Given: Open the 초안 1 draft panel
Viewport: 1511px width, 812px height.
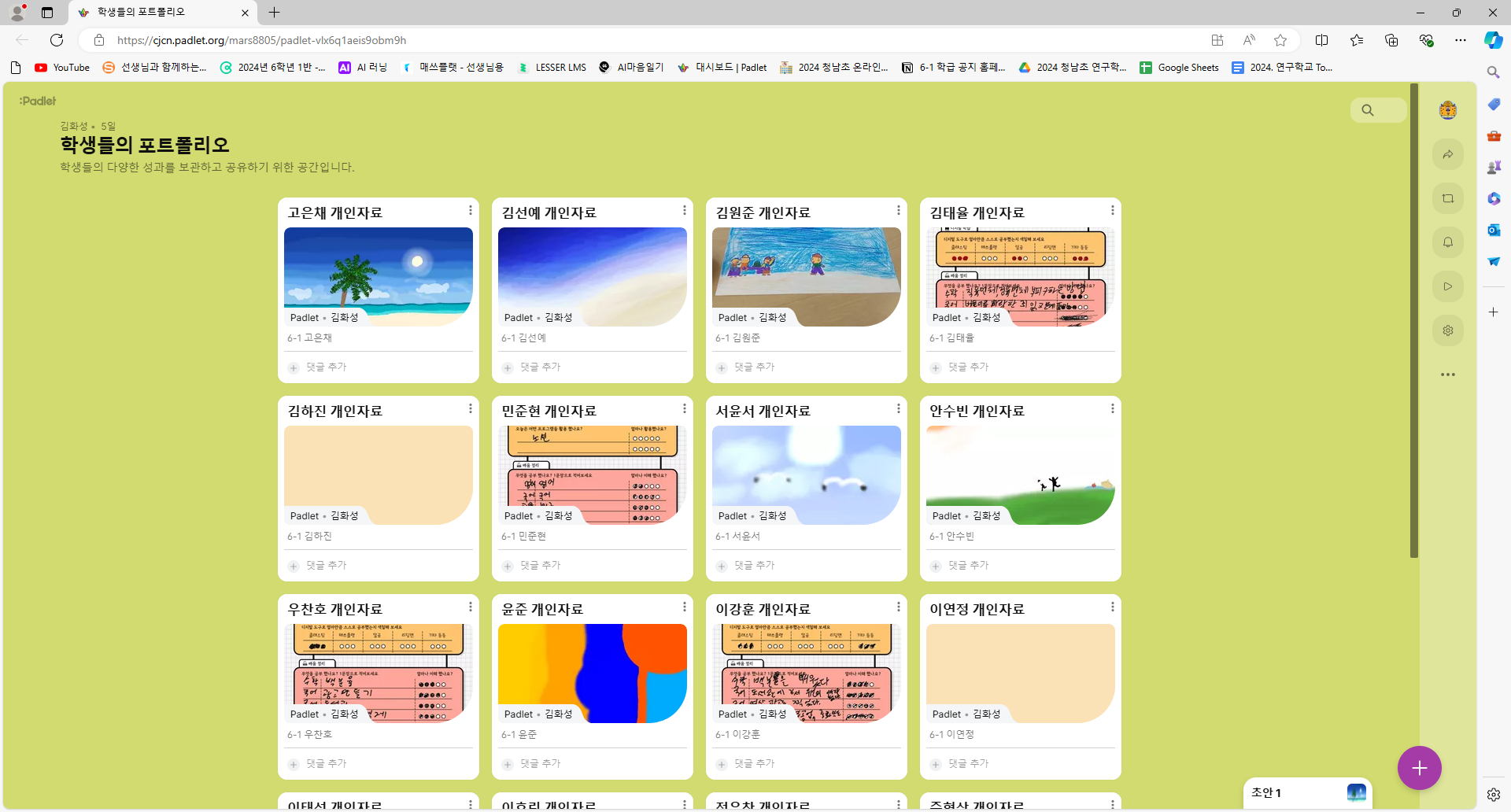Looking at the screenshot, I should (x=1308, y=793).
